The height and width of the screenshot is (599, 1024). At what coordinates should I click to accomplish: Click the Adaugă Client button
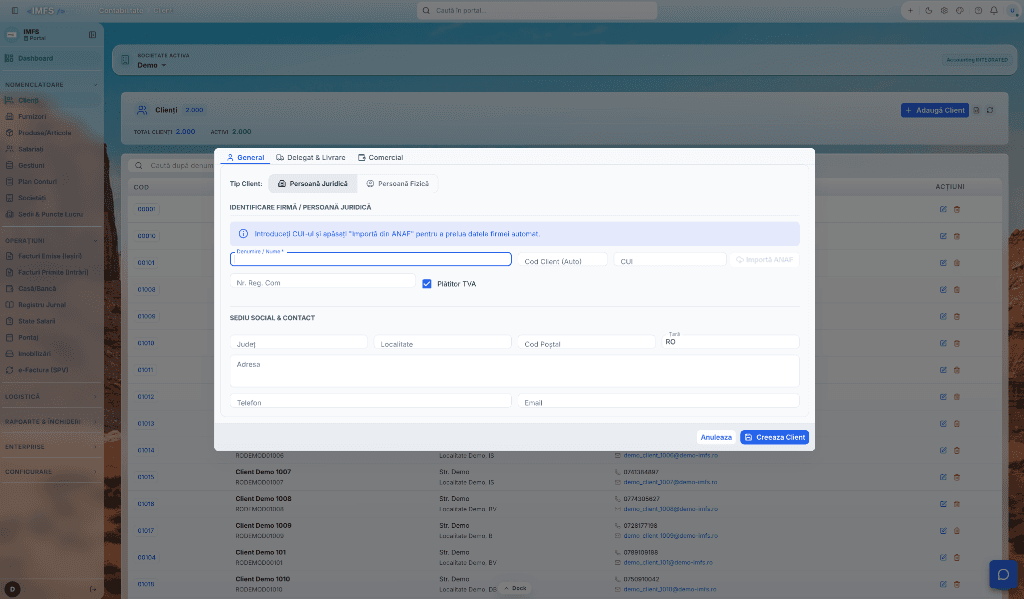coord(935,110)
